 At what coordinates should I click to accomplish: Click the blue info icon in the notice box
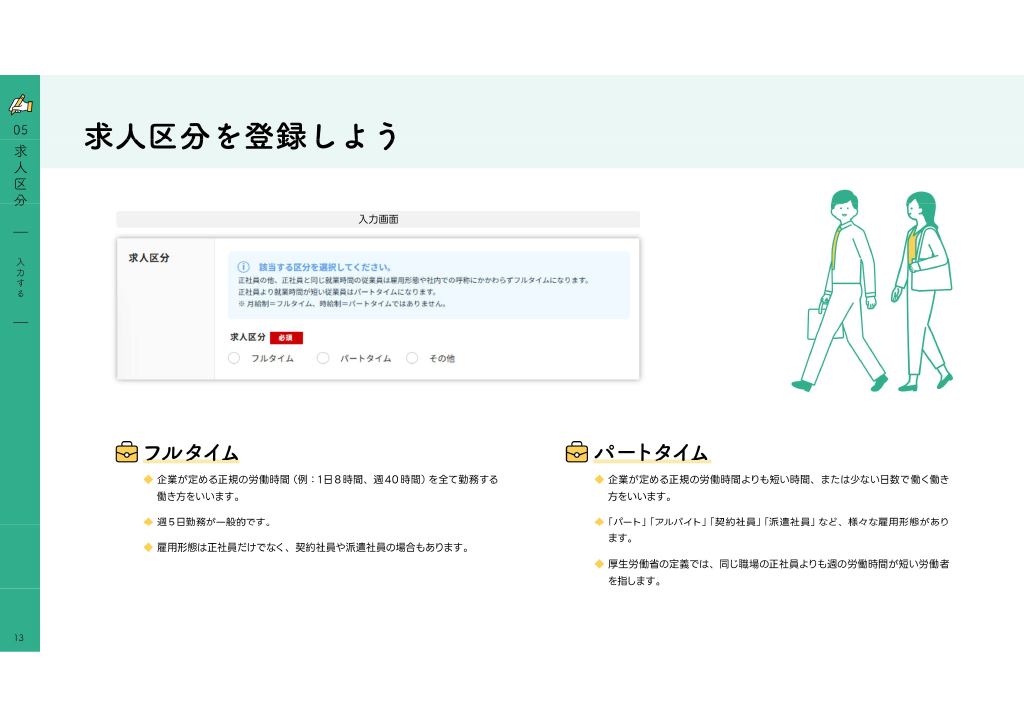coord(244,267)
